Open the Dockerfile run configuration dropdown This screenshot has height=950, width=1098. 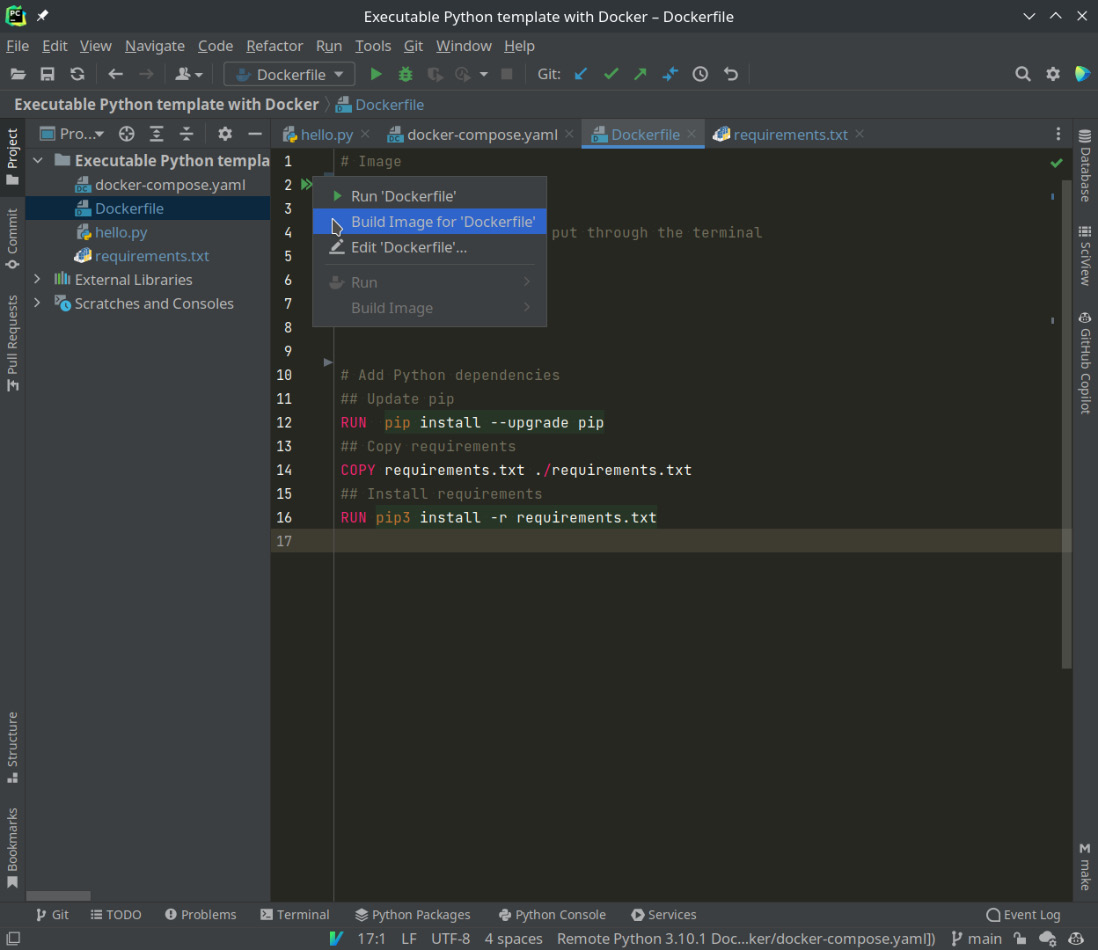click(x=289, y=74)
